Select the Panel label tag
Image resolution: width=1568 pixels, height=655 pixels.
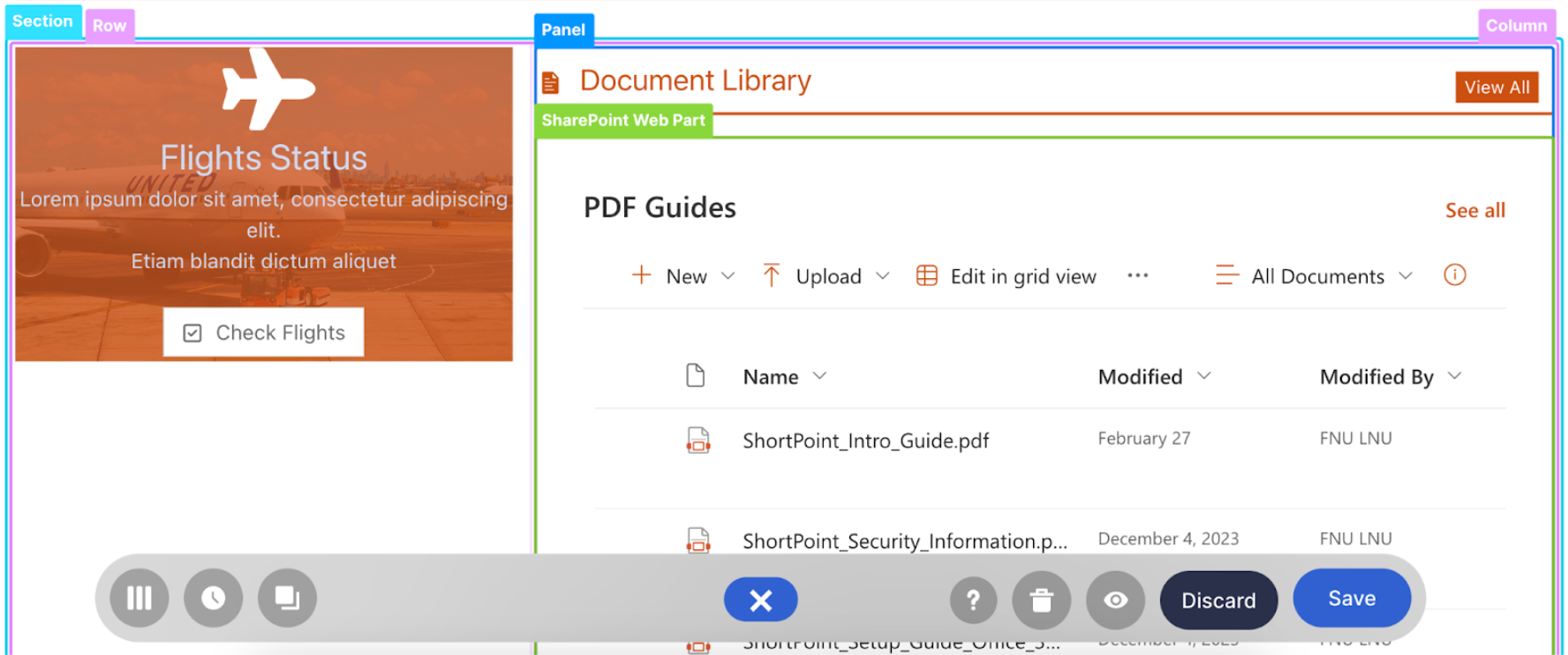563,30
